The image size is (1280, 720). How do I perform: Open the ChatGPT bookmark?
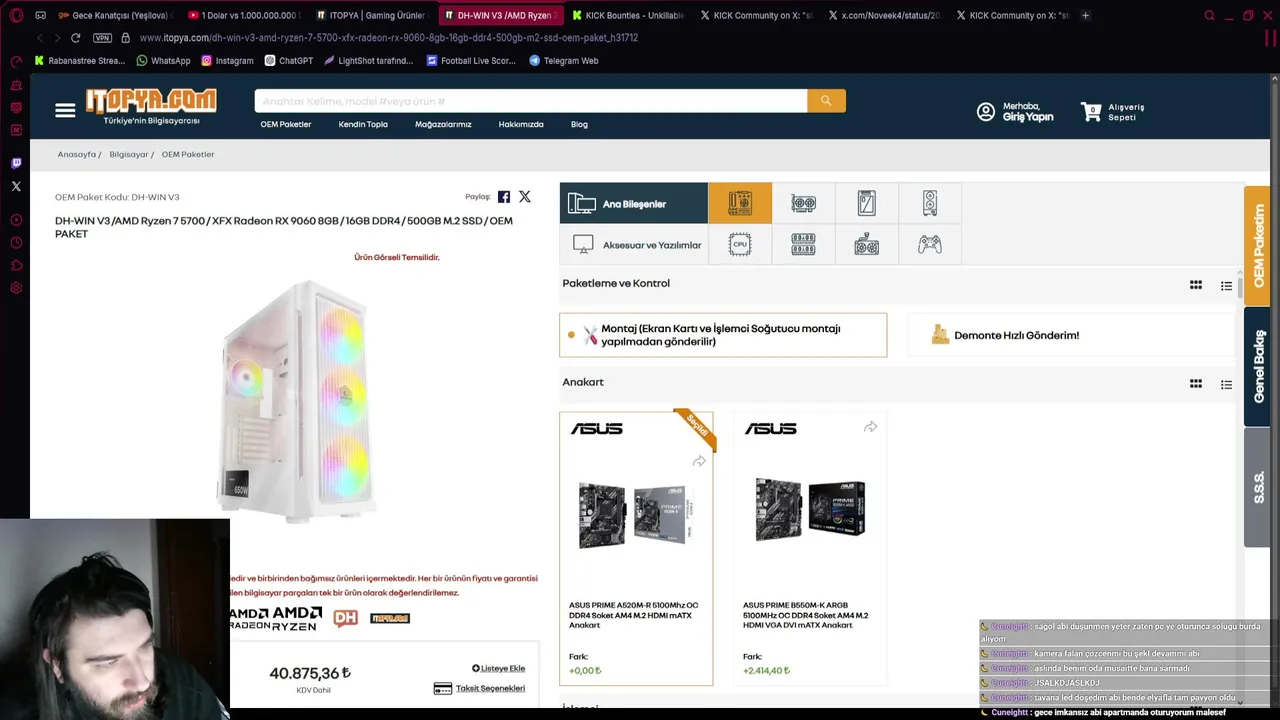[x=289, y=60]
